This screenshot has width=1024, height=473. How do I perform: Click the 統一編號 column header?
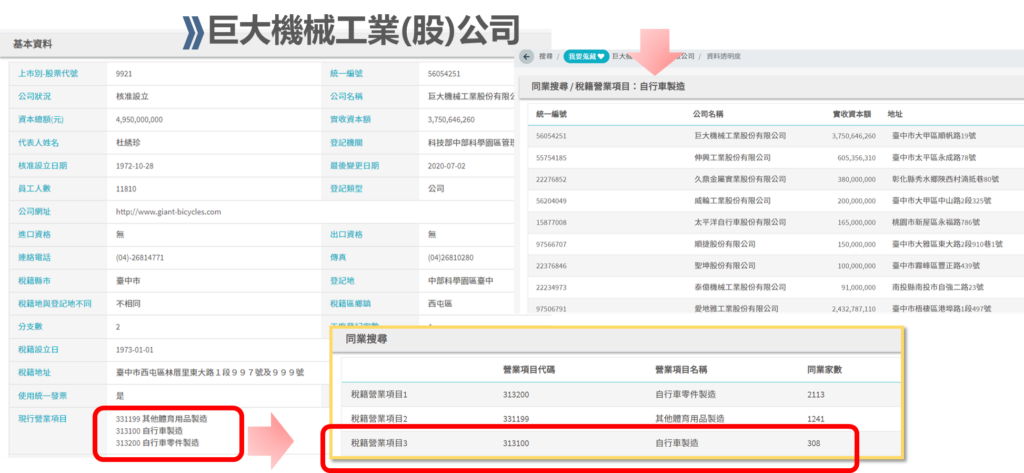[551, 114]
